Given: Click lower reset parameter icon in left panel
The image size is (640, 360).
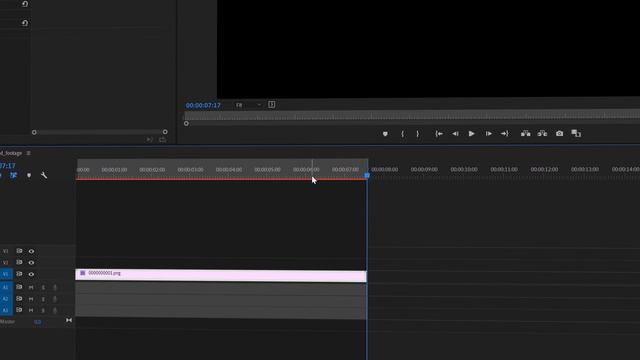Looking at the screenshot, I should pyautogui.click(x=25, y=23).
